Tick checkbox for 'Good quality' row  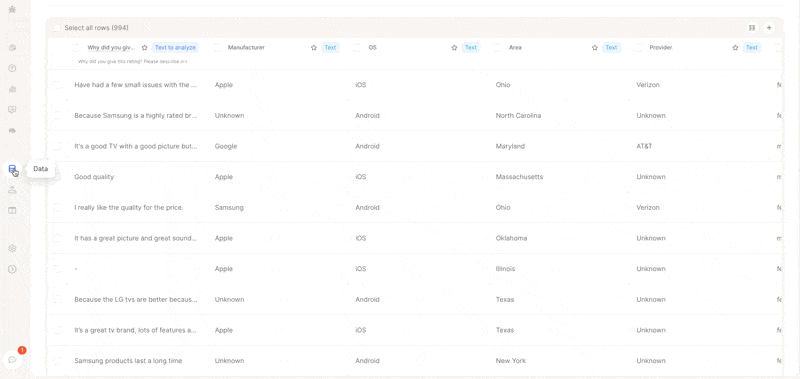tap(58, 176)
